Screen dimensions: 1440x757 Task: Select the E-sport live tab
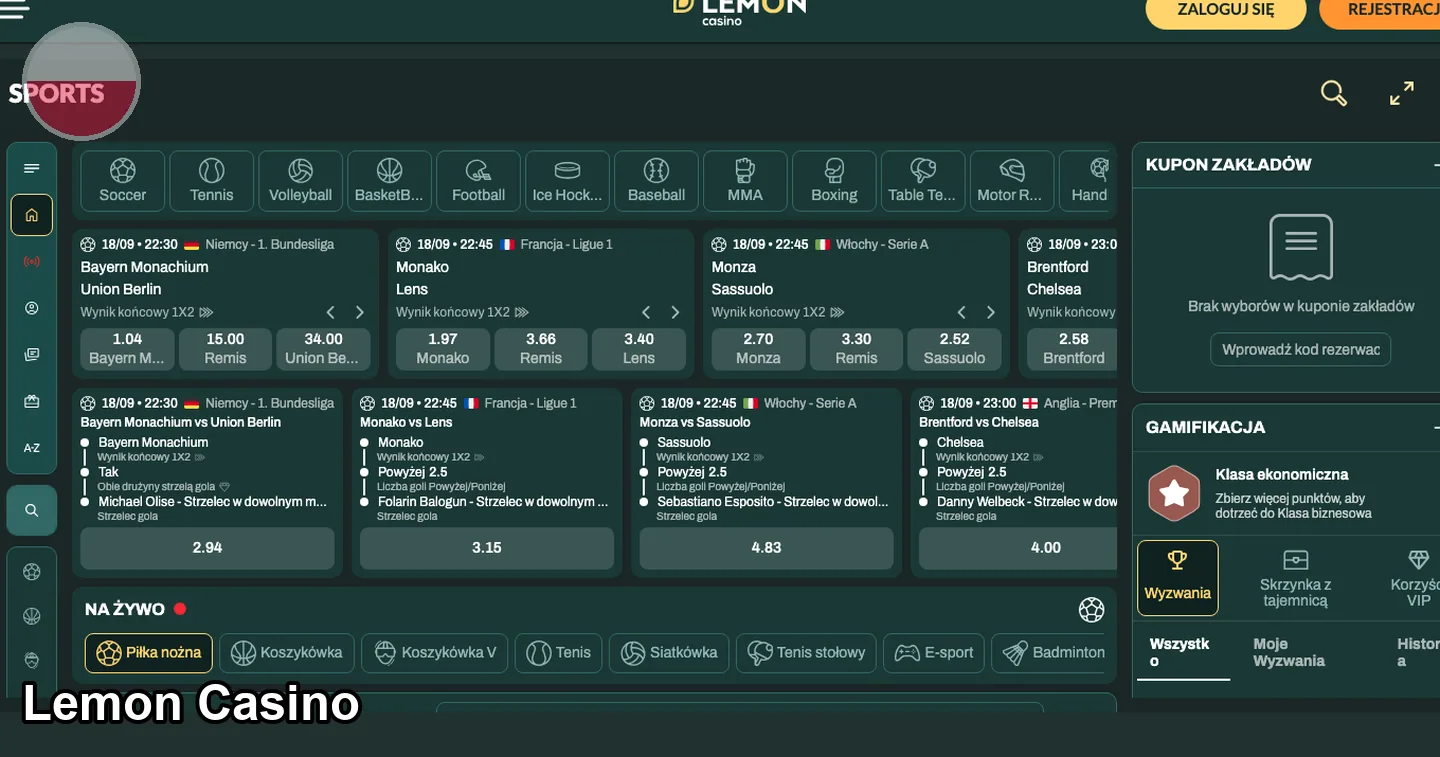[x=934, y=653]
